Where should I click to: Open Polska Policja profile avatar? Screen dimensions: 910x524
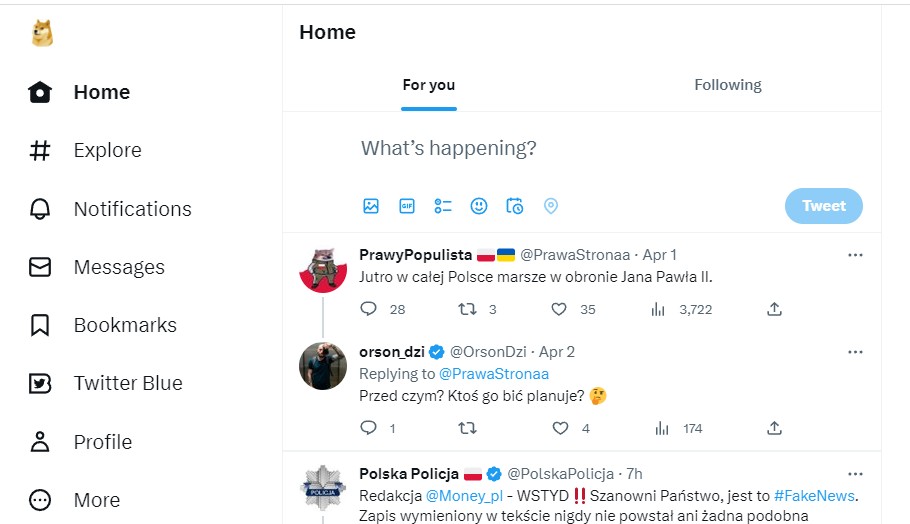tap(323, 490)
